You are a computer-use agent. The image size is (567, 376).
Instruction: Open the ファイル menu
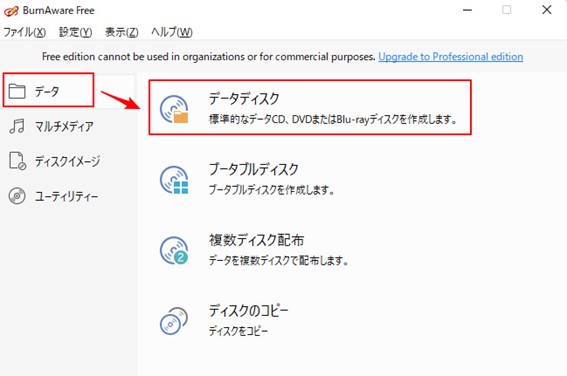(x=25, y=32)
